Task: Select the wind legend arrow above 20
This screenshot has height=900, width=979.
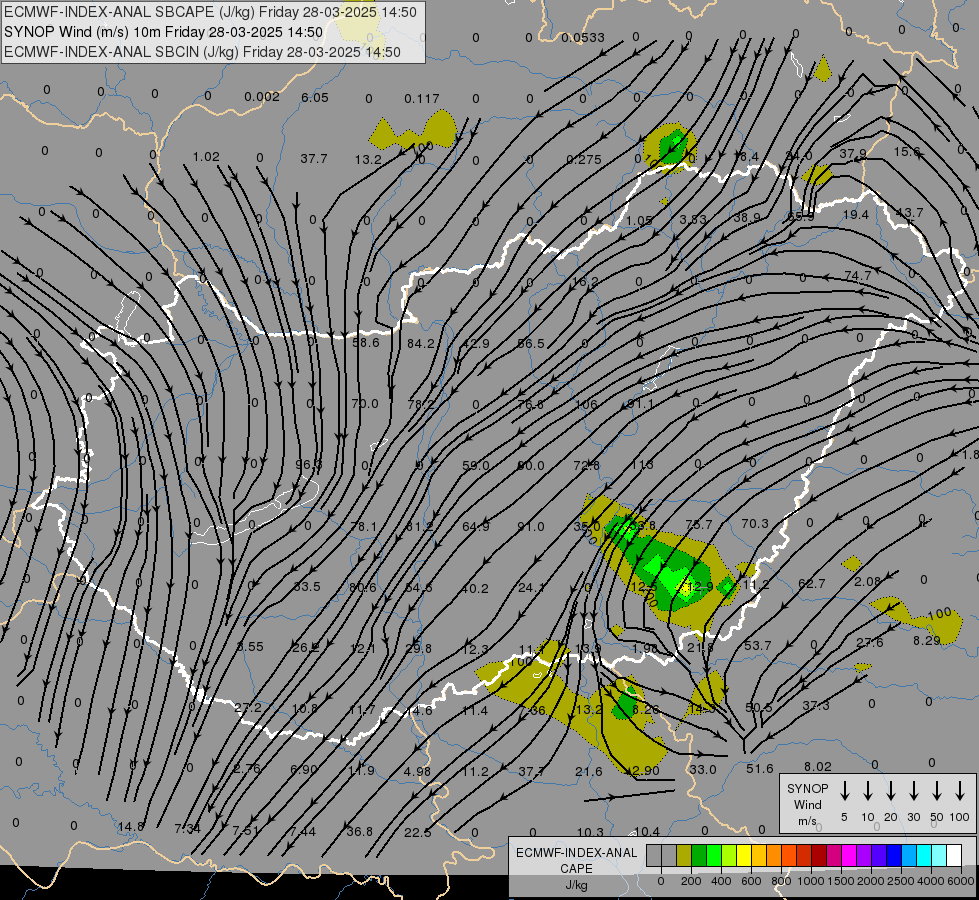Action: point(891,791)
